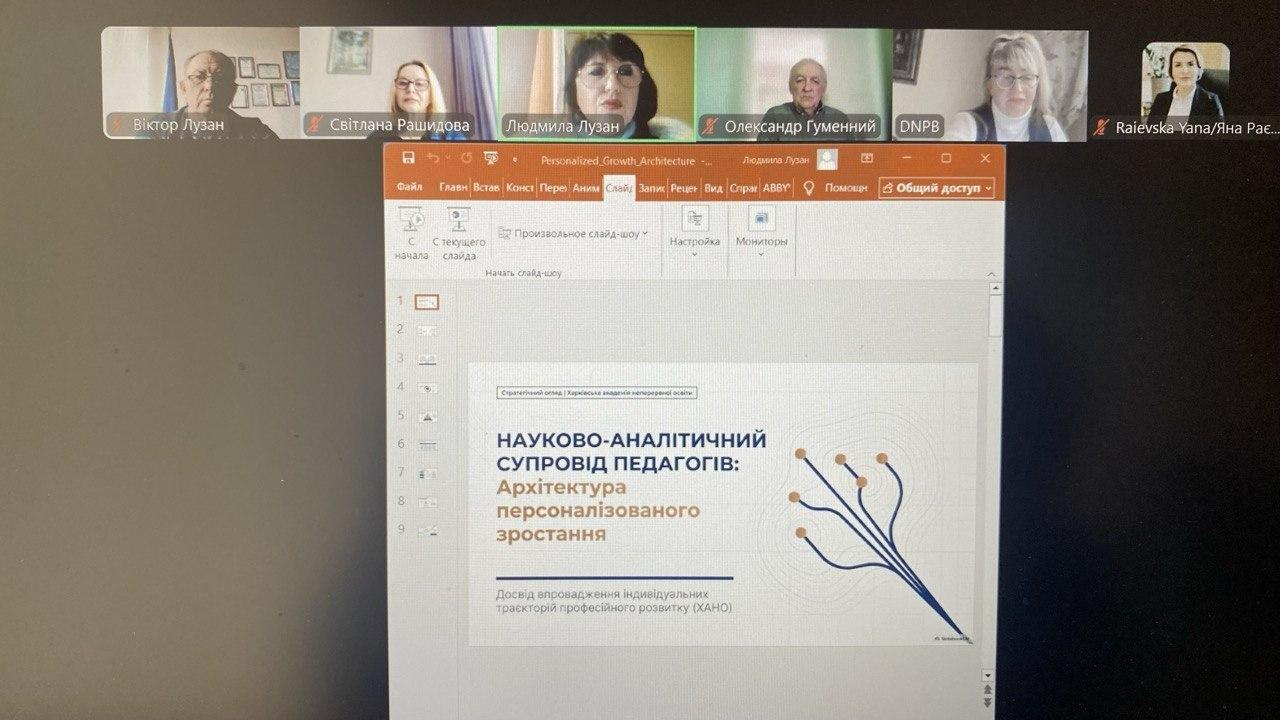This screenshot has width=1280, height=720.
Task: Click the ribbon display options icon
Action: pos(867,159)
